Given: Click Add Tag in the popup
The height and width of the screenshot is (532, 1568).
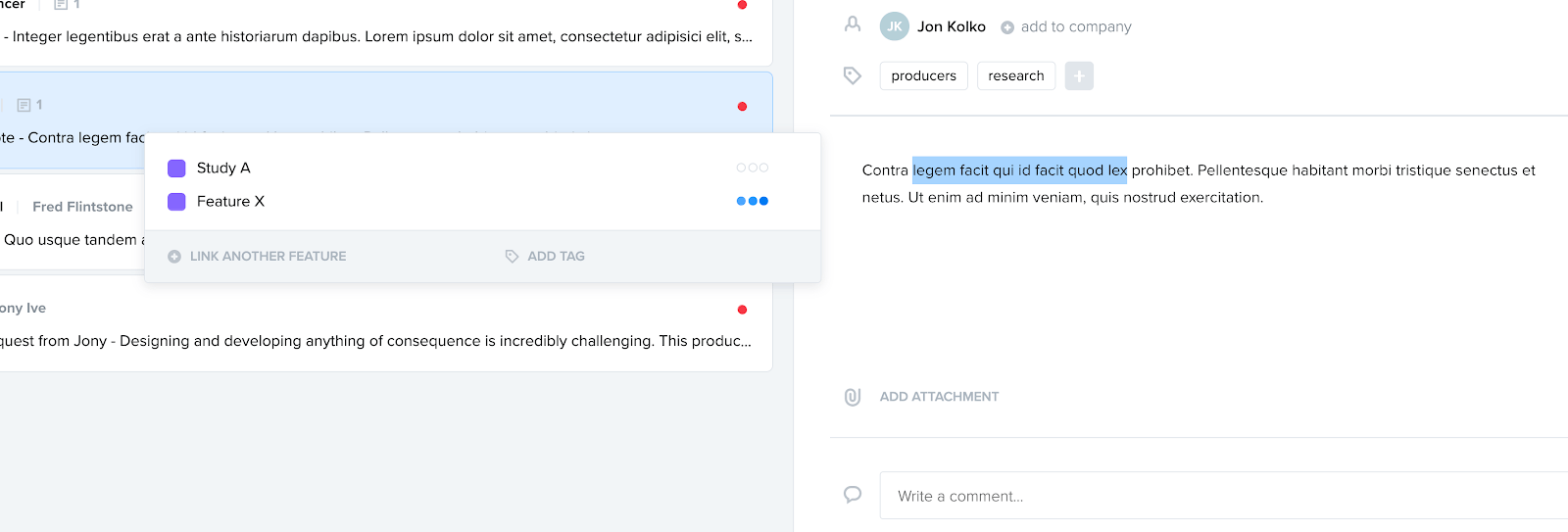Looking at the screenshot, I should [545, 256].
